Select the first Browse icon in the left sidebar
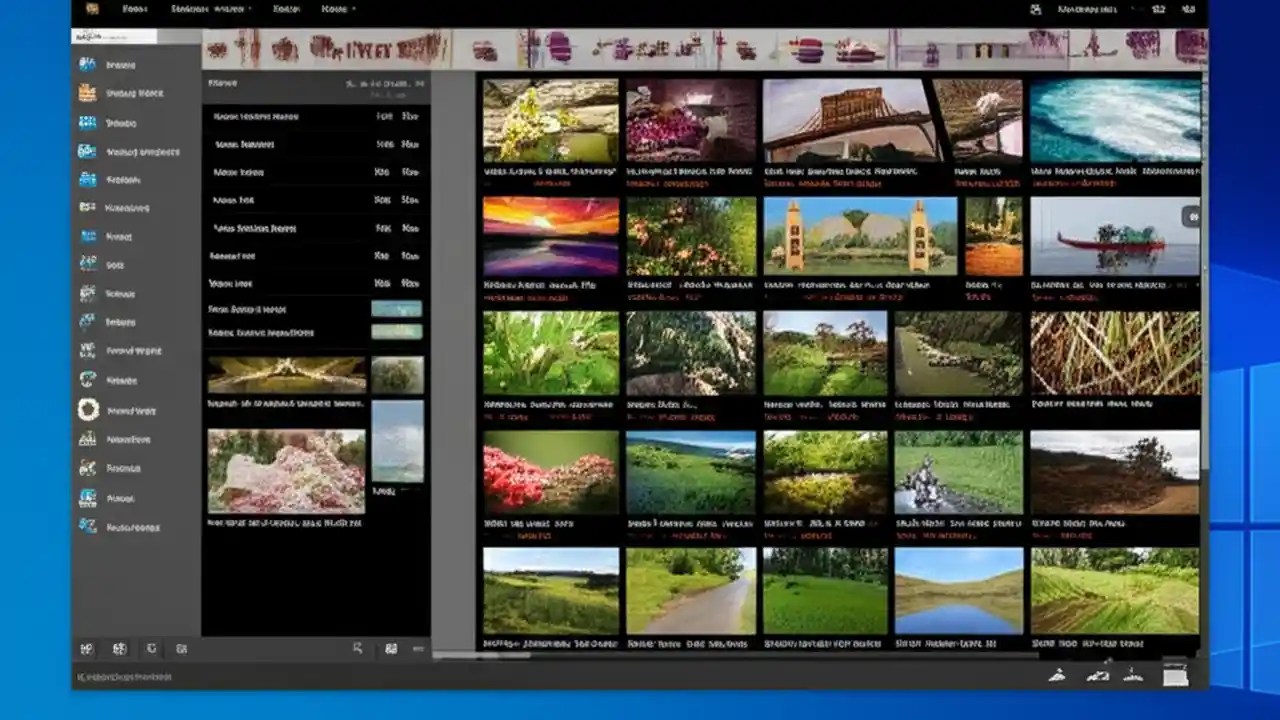 tap(88, 64)
